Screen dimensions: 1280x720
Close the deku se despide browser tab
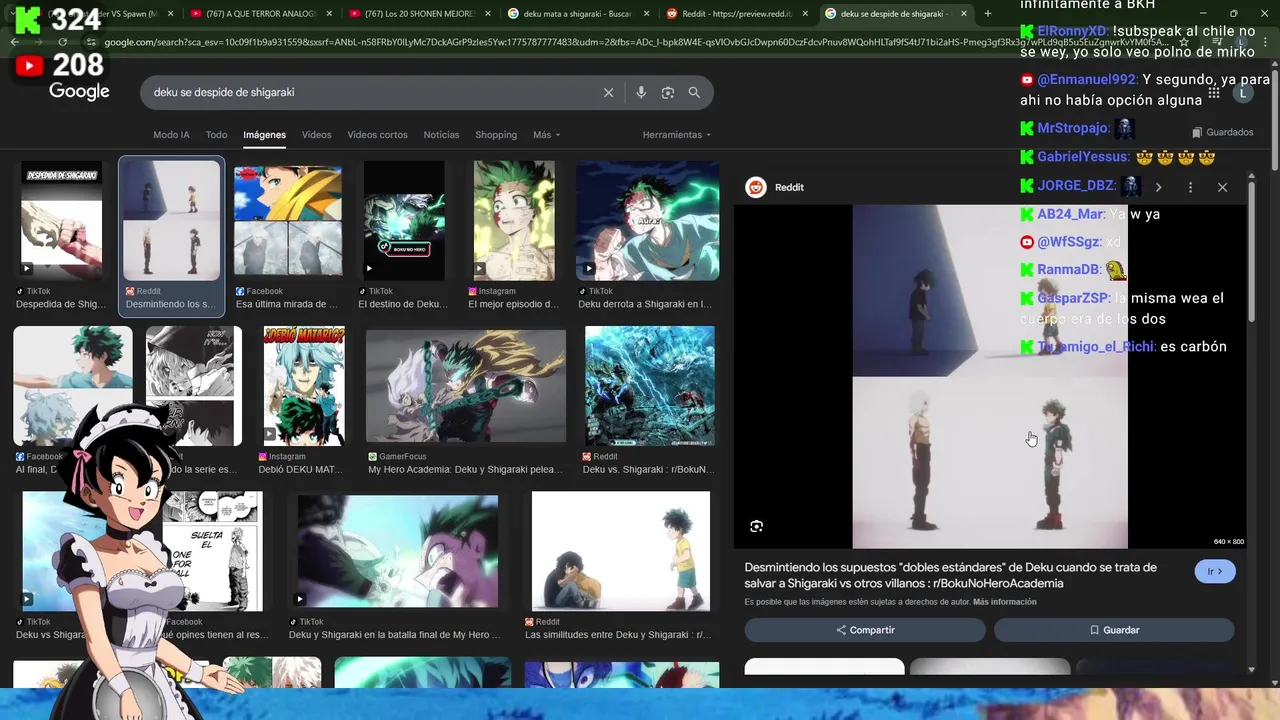point(964,14)
